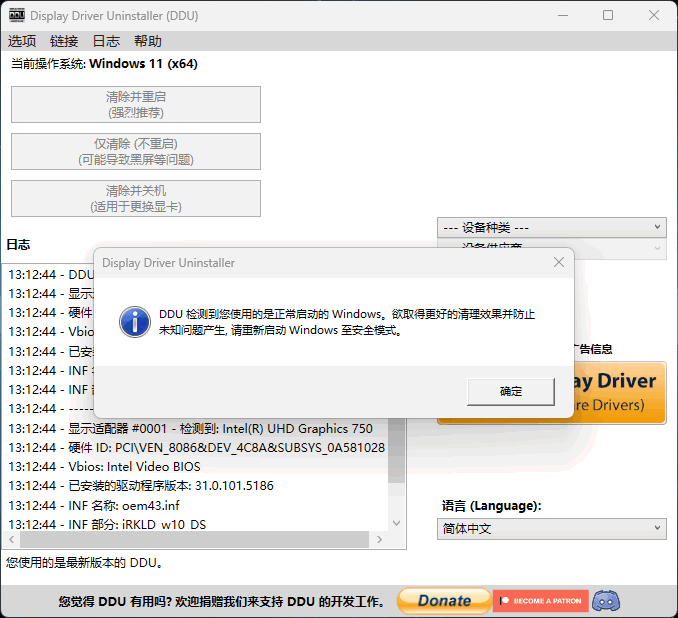This screenshot has width=678, height=618.
Task: Click the log horizontal scroll left arrow
Action: click(12, 539)
